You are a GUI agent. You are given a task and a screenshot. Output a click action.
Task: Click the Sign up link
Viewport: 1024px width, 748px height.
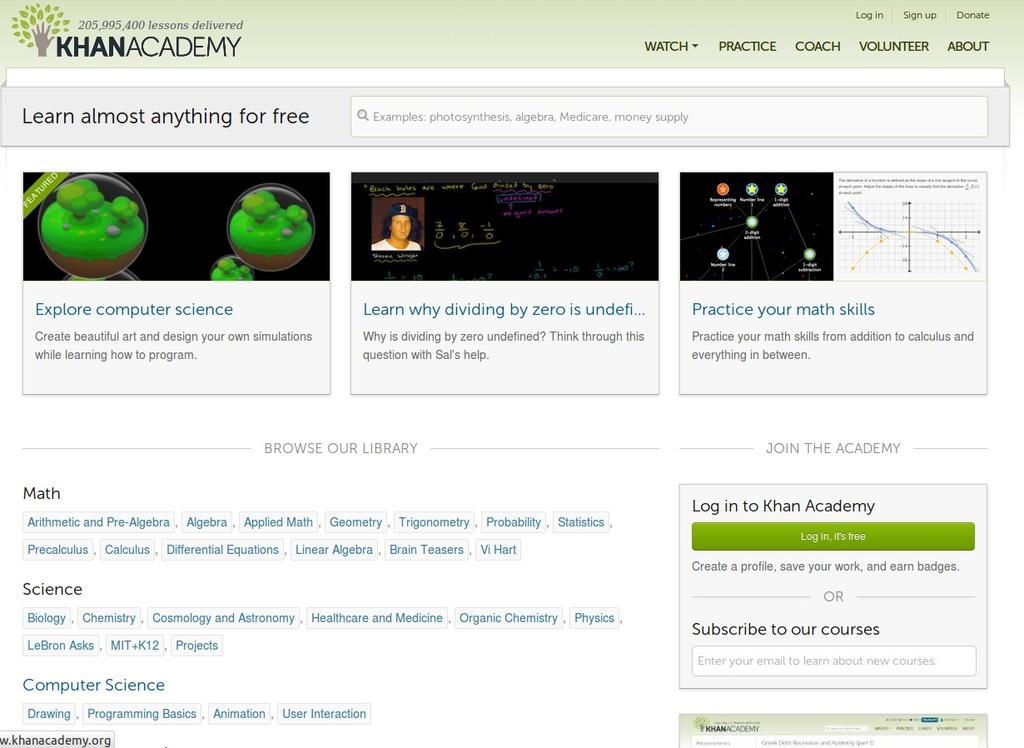[920, 15]
